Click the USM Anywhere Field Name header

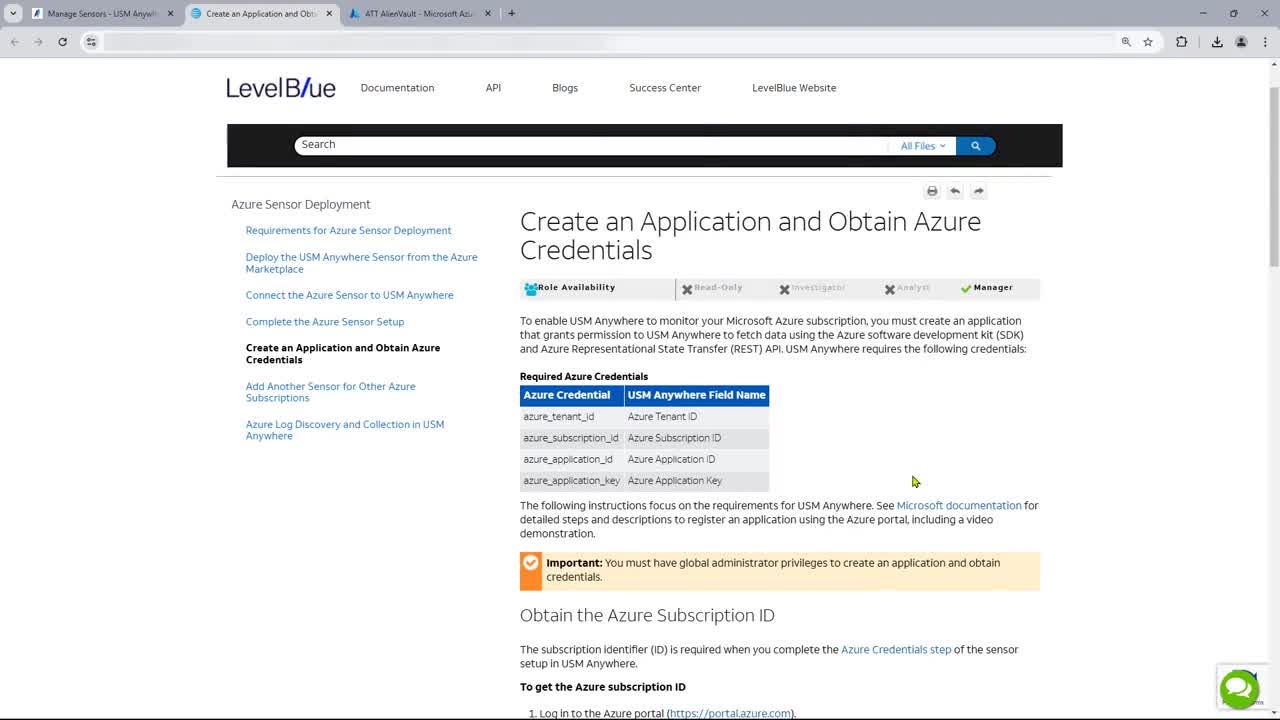tap(697, 395)
